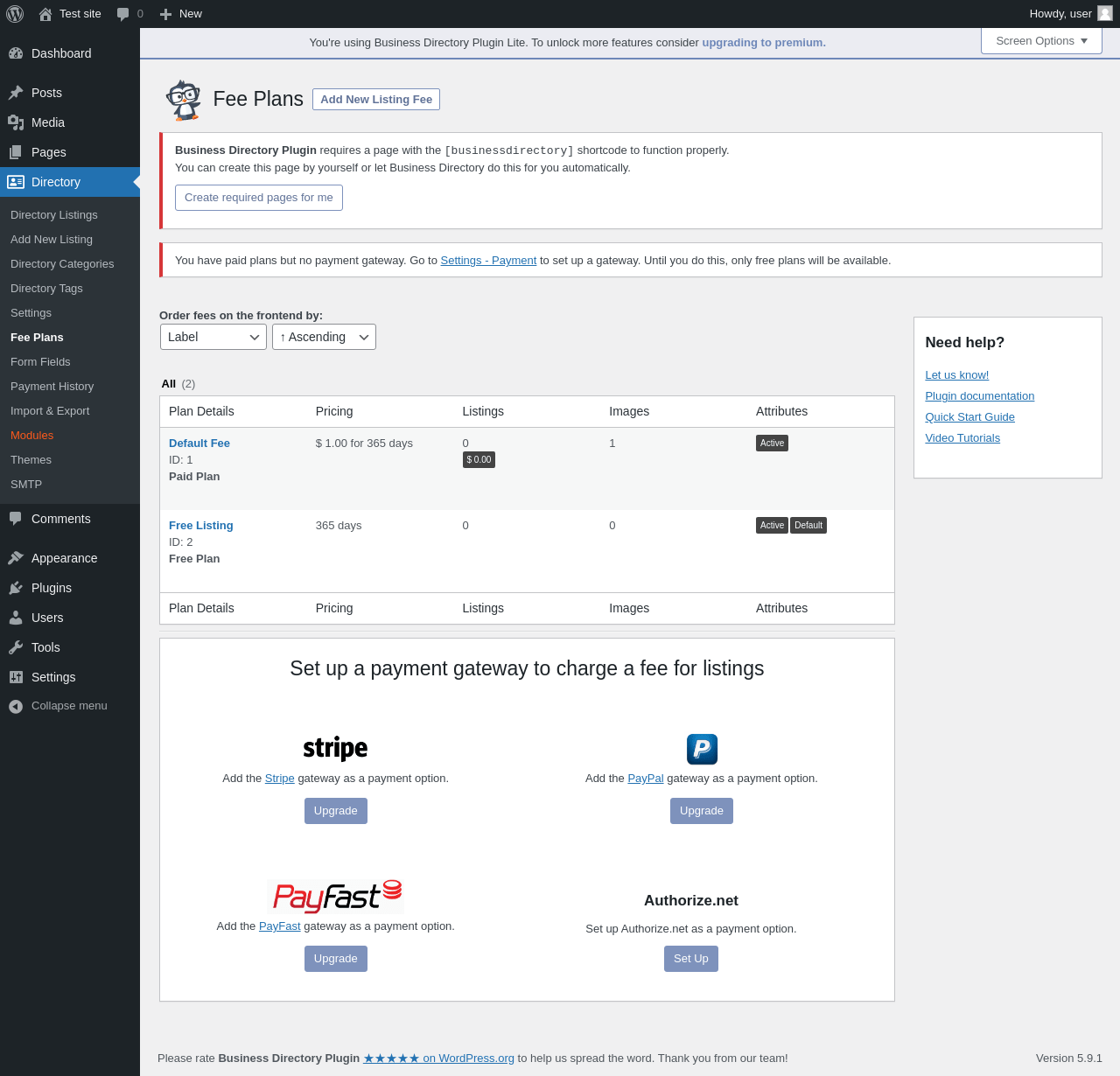1120x1076 pixels.
Task: Click the WordPress logo icon
Action: [x=15, y=14]
